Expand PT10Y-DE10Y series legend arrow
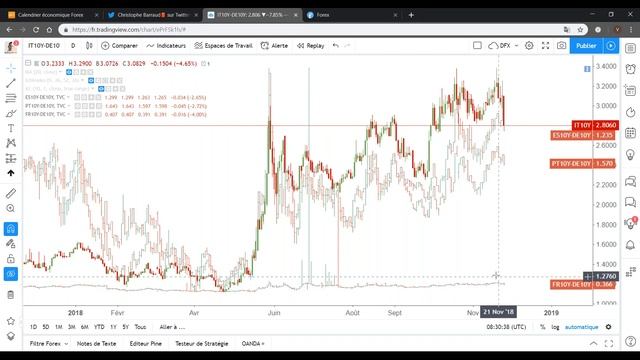 (x=68, y=106)
